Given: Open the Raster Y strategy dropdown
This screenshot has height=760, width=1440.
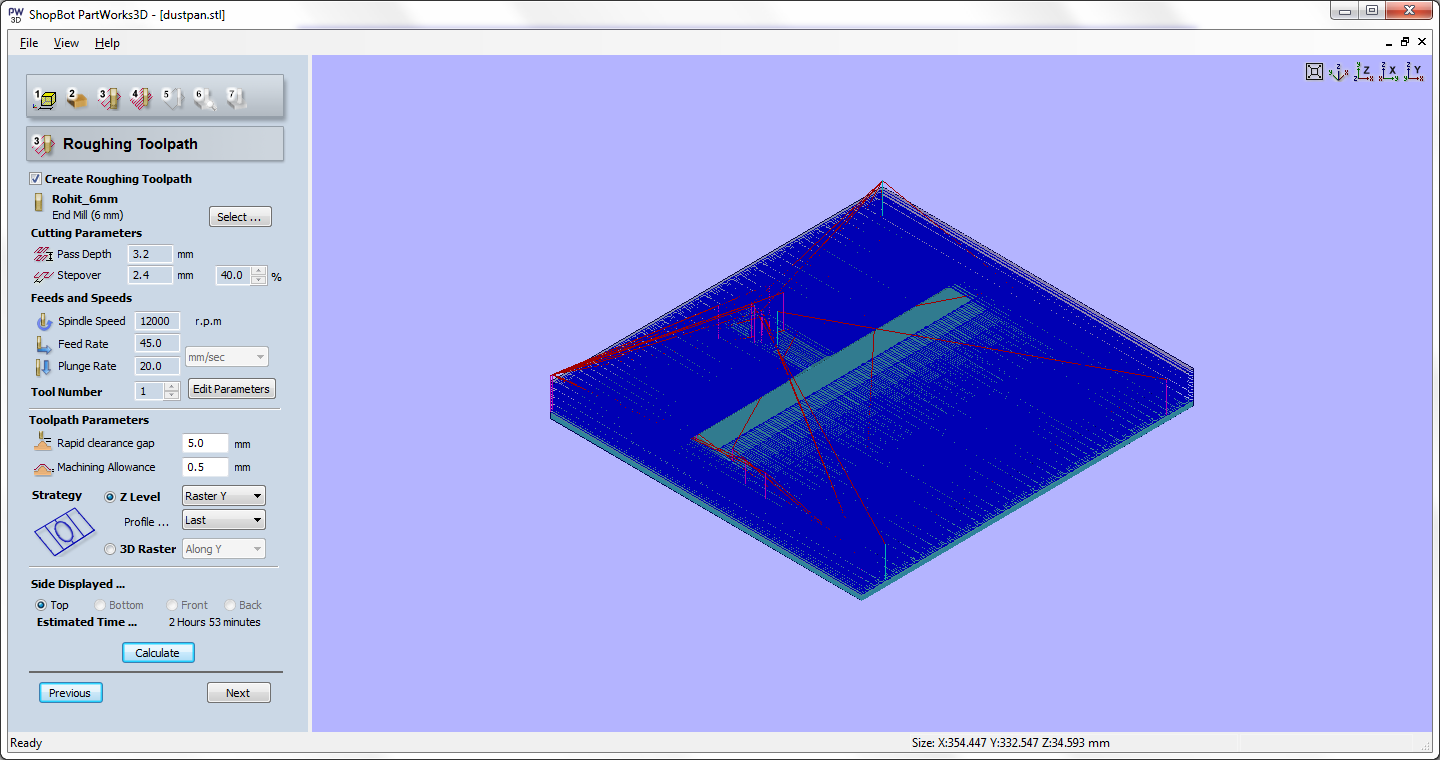Looking at the screenshot, I should [x=224, y=496].
